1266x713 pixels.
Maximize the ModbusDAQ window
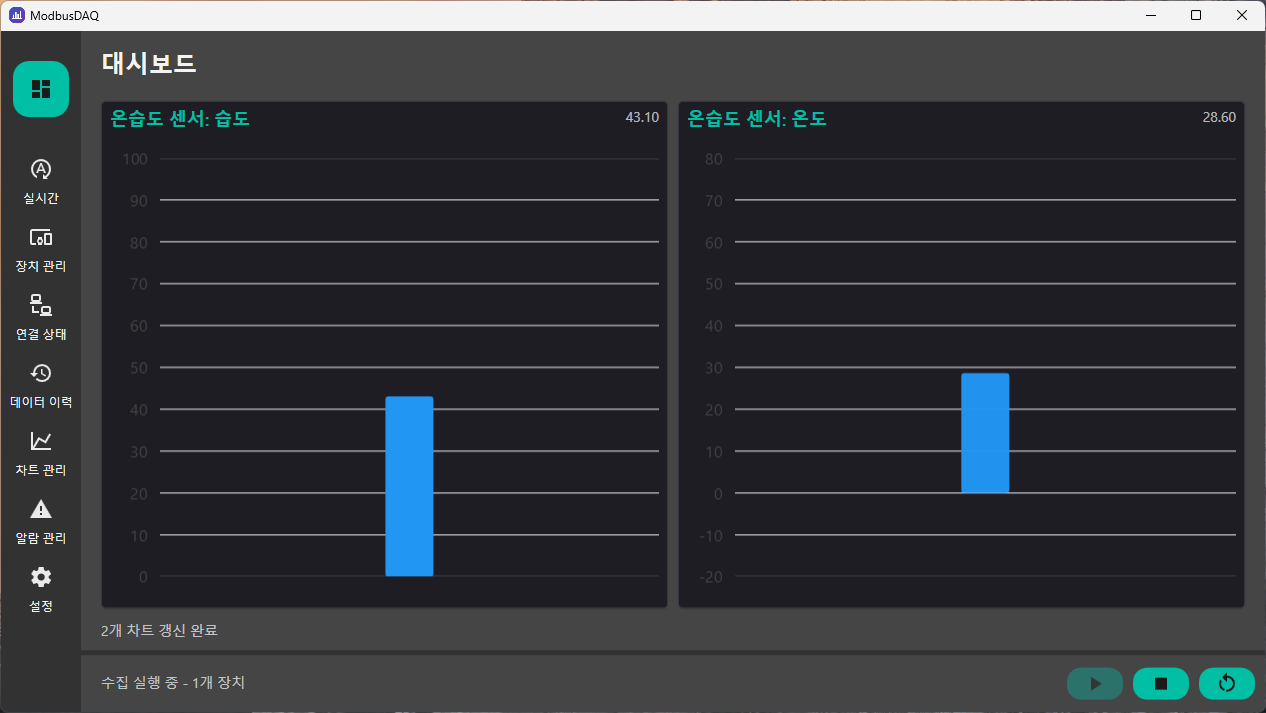pos(1196,15)
